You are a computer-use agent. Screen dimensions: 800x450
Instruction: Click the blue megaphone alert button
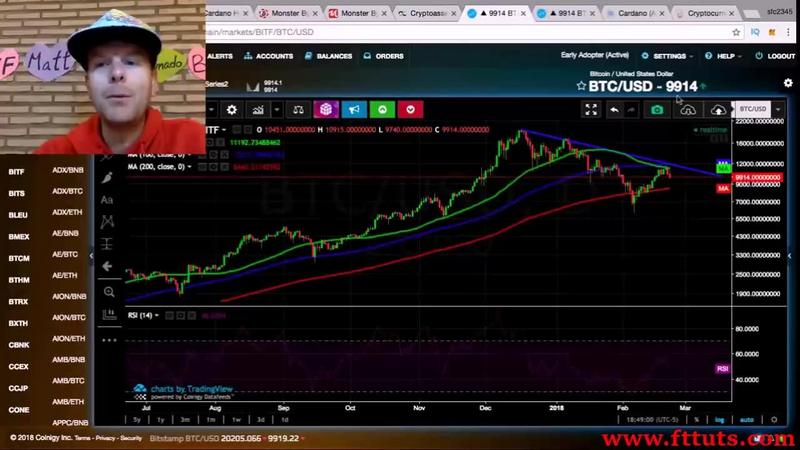click(354, 109)
